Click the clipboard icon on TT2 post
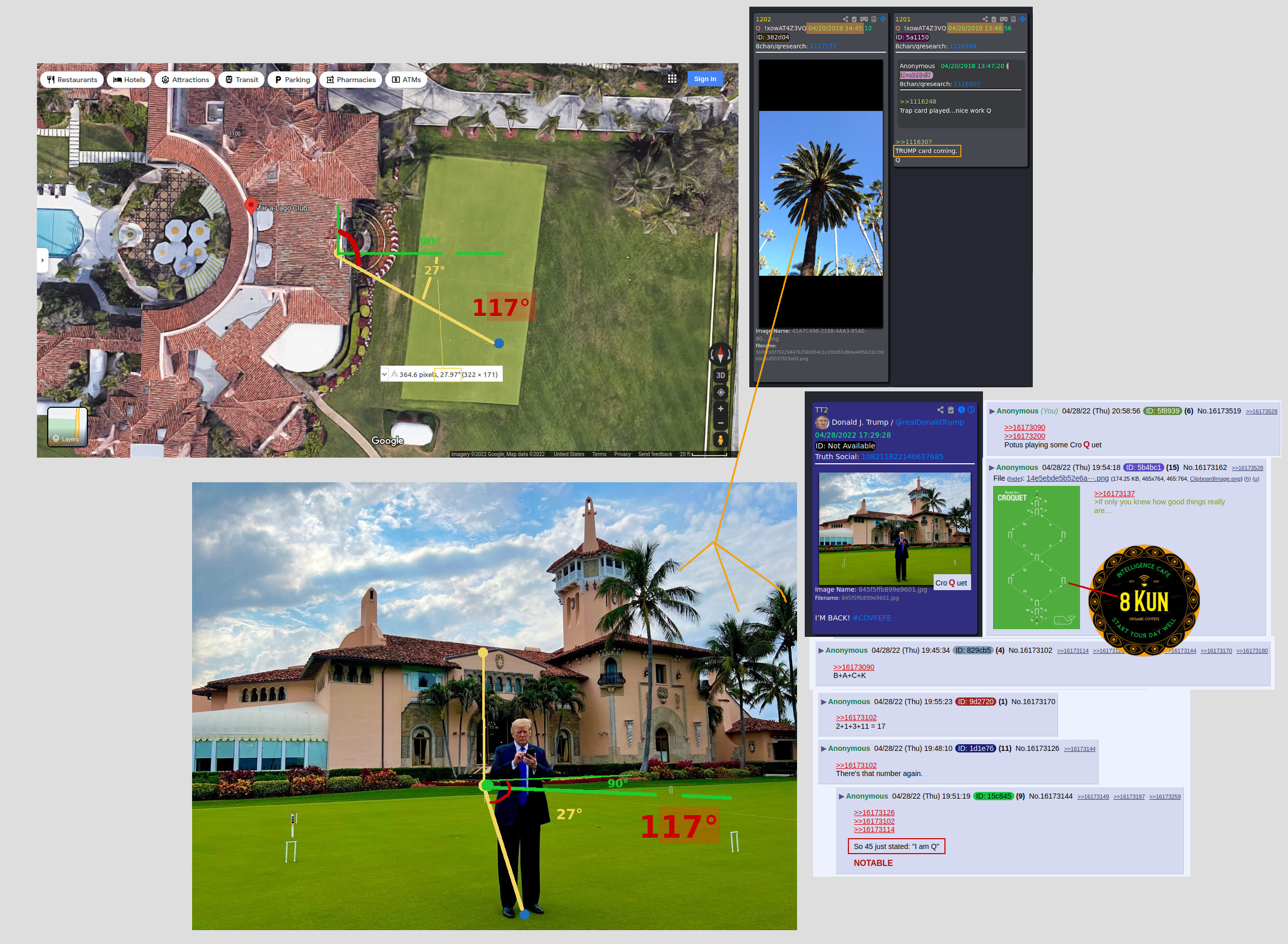Viewport: 1288px width, 944px height. click(x=951, y=410)
